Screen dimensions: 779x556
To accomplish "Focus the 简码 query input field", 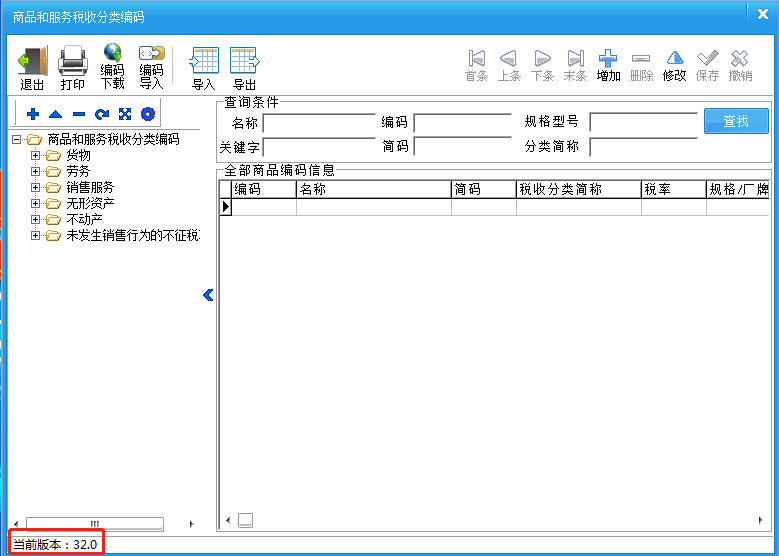I will tap(463, 147).
